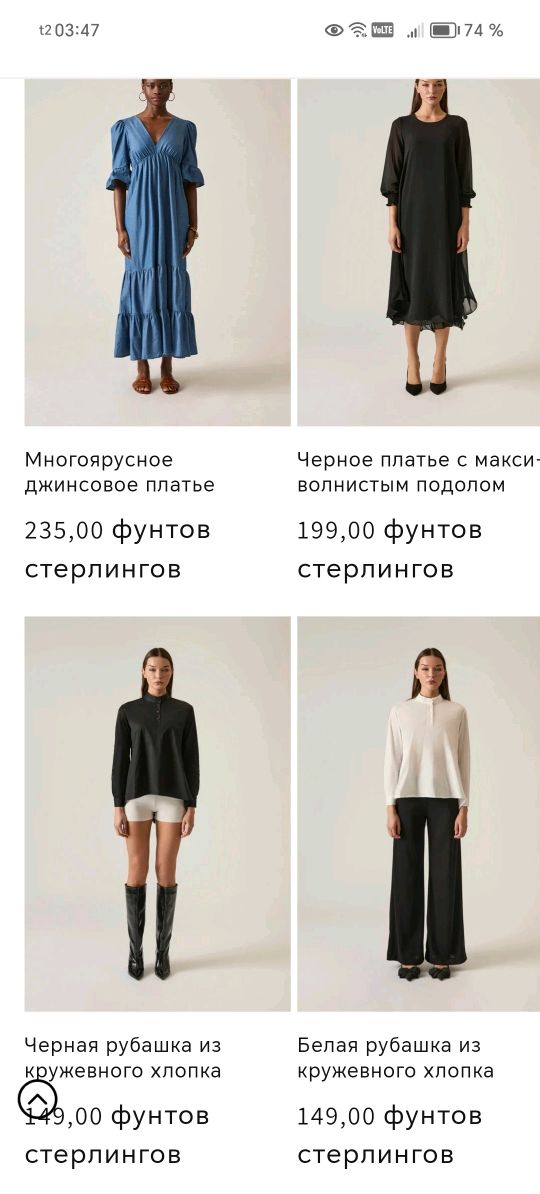Open the 'Многоярусное джинсовое платье' product title

click(x=120, y=472)
